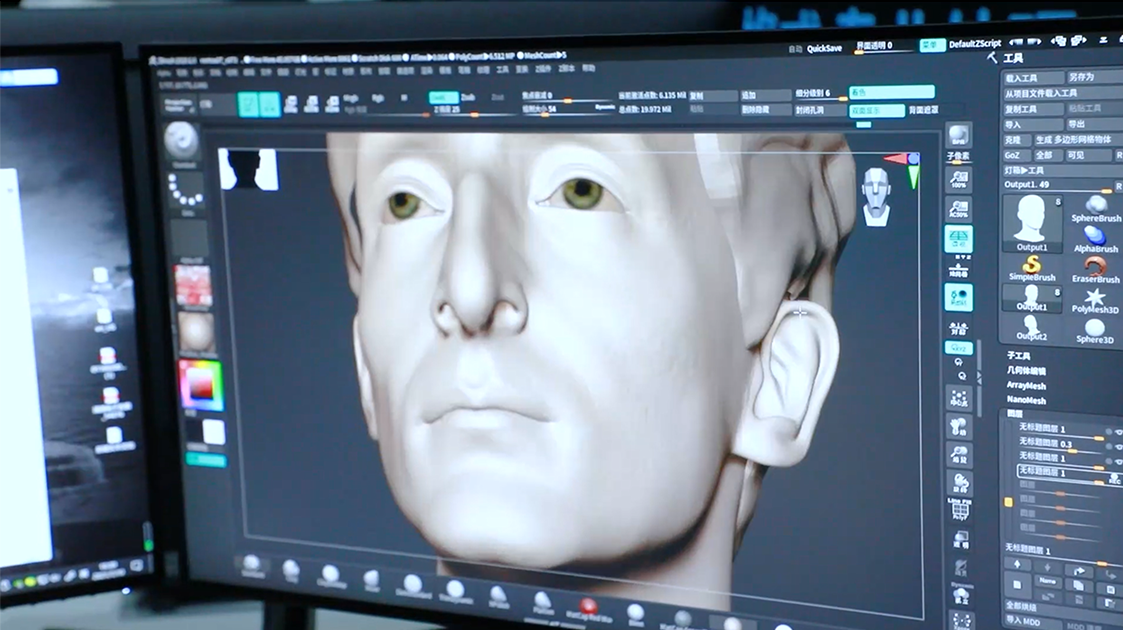The height and width of the screenshot is (630, 1123).
Task: Toggle the Draw mode button
Action: pos(270,105)
